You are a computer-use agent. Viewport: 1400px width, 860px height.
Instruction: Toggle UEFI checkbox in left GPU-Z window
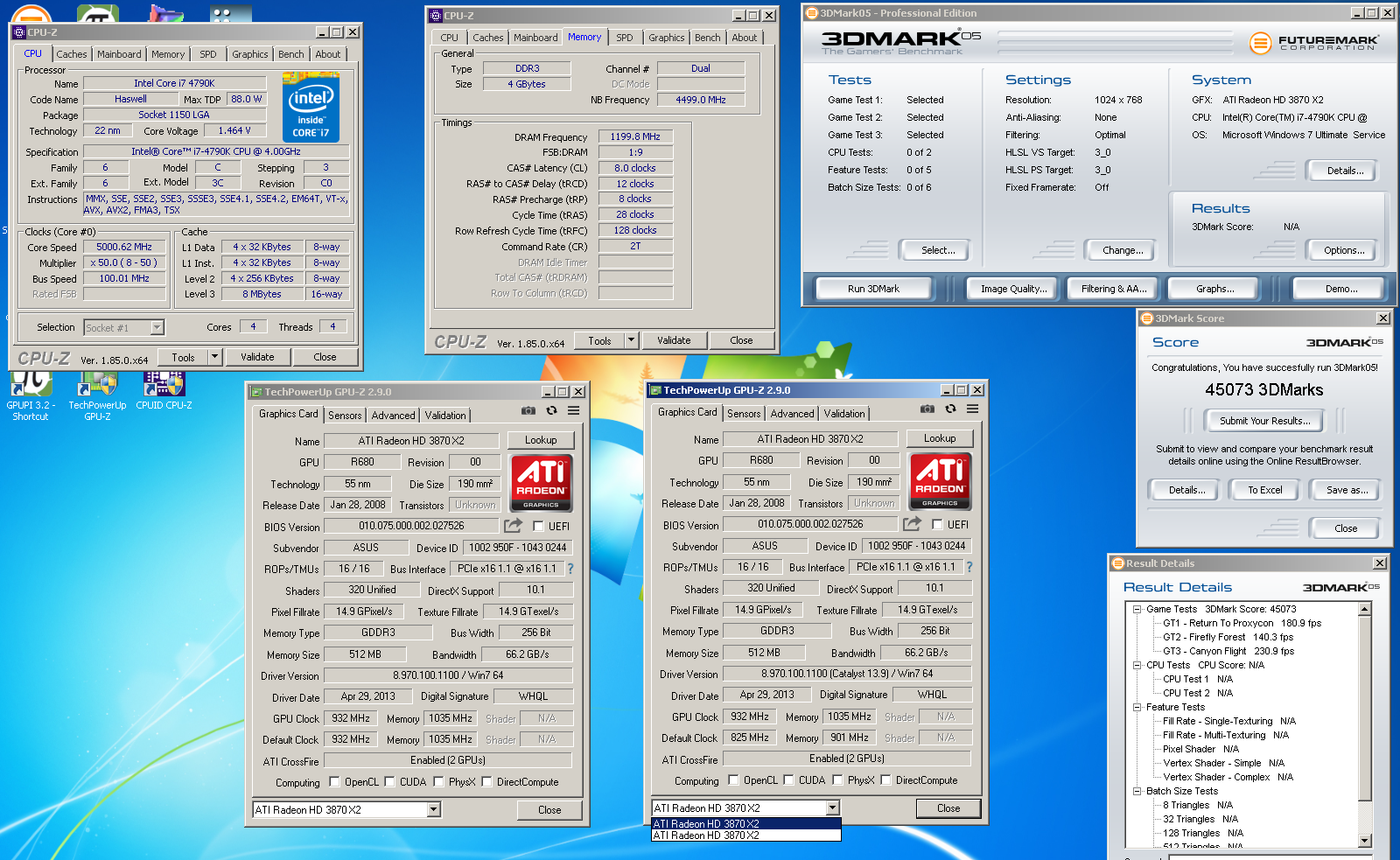538,526
